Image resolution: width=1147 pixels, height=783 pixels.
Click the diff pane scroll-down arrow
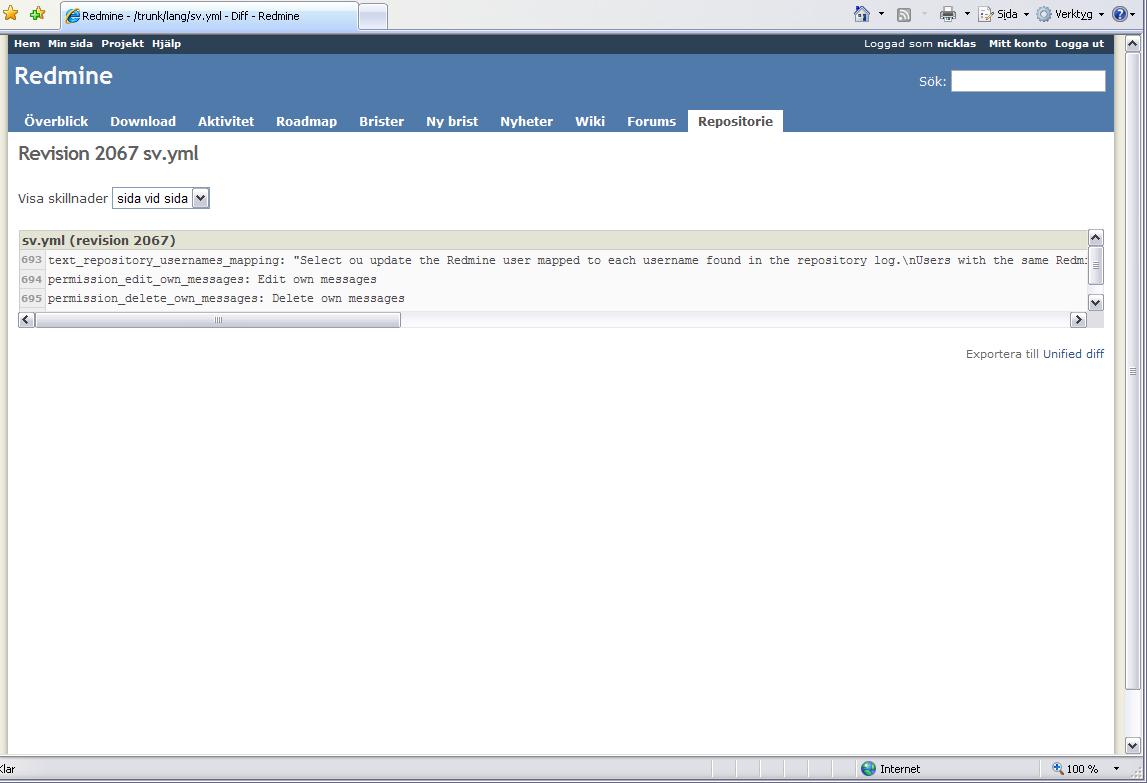click(1095, 302)
